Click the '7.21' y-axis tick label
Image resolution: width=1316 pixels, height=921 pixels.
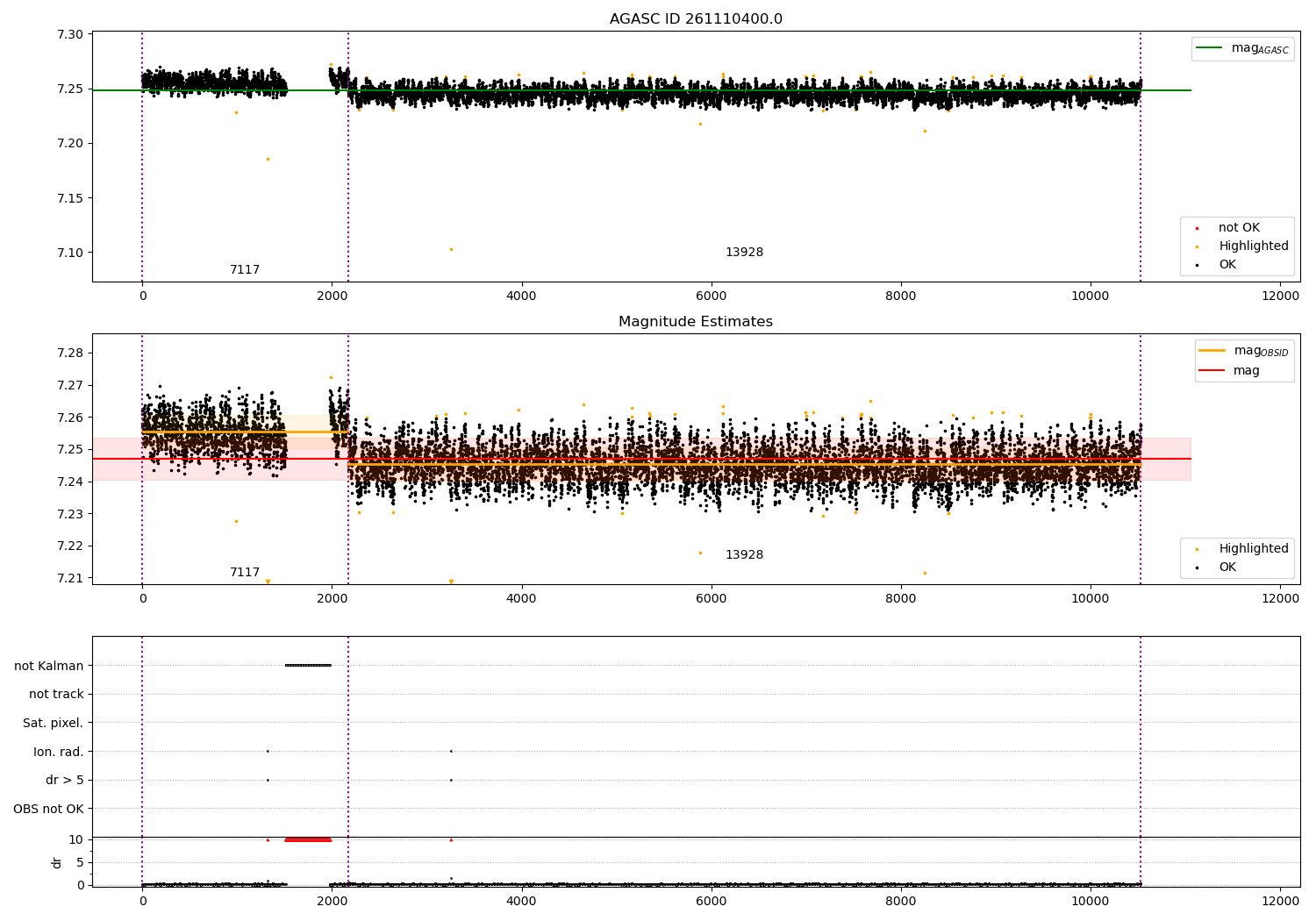point(70,578)
